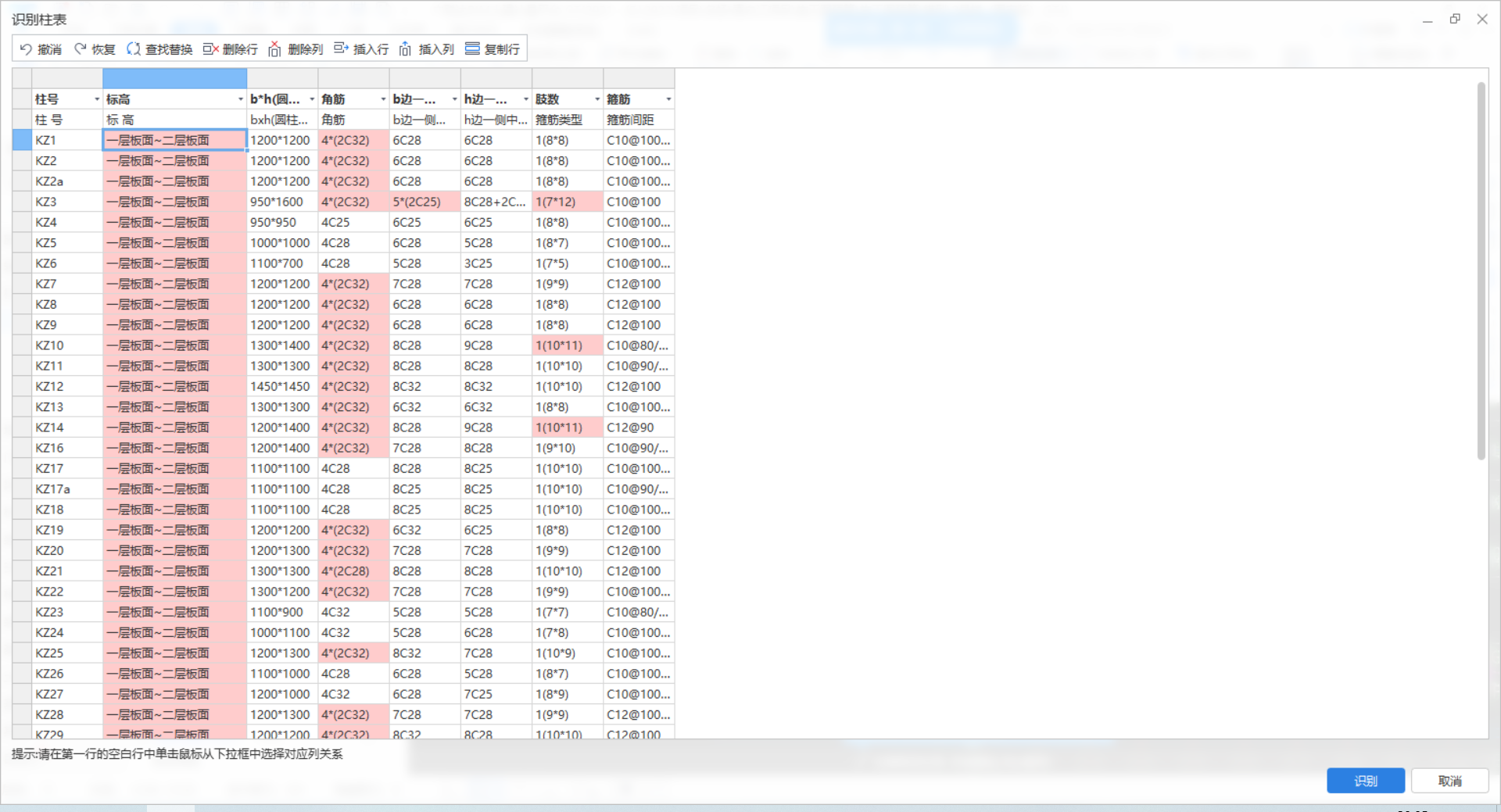The height and width of the screenshot is (812, 1501).
Task: Click the 恢复 redo icon
Action: point(81,49)
